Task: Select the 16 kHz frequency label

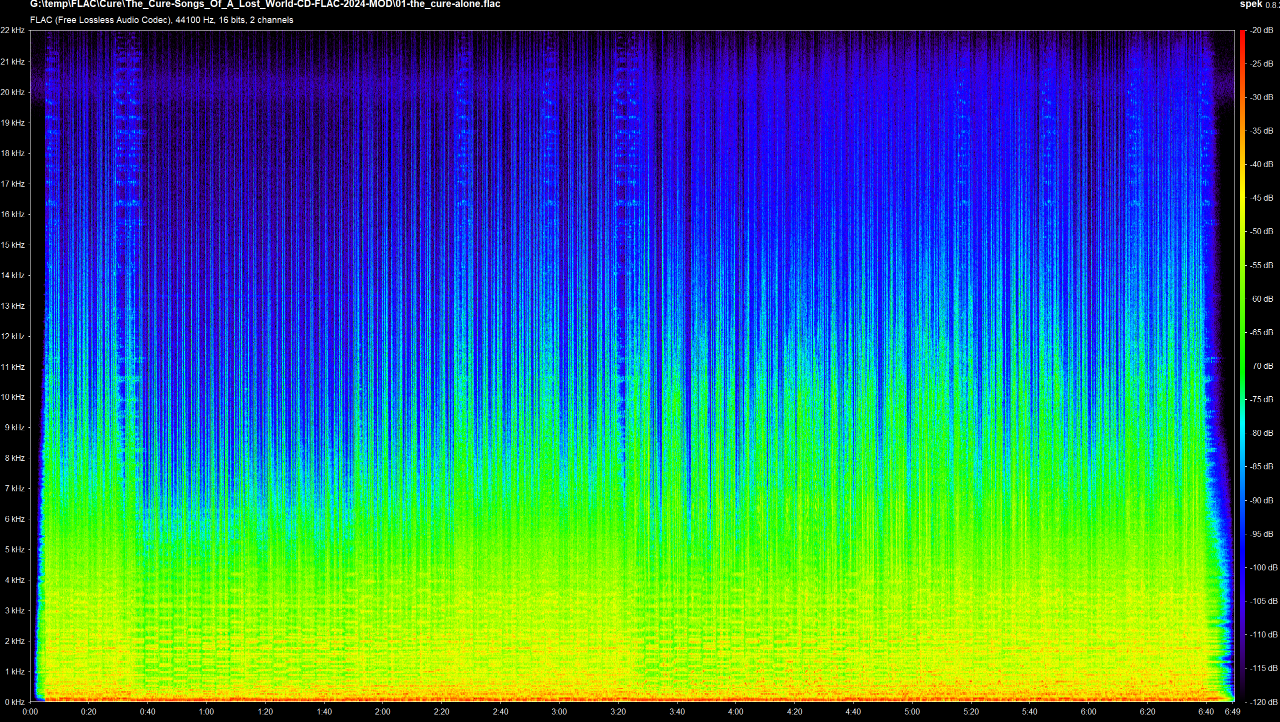Action: [x=13, y=214]
